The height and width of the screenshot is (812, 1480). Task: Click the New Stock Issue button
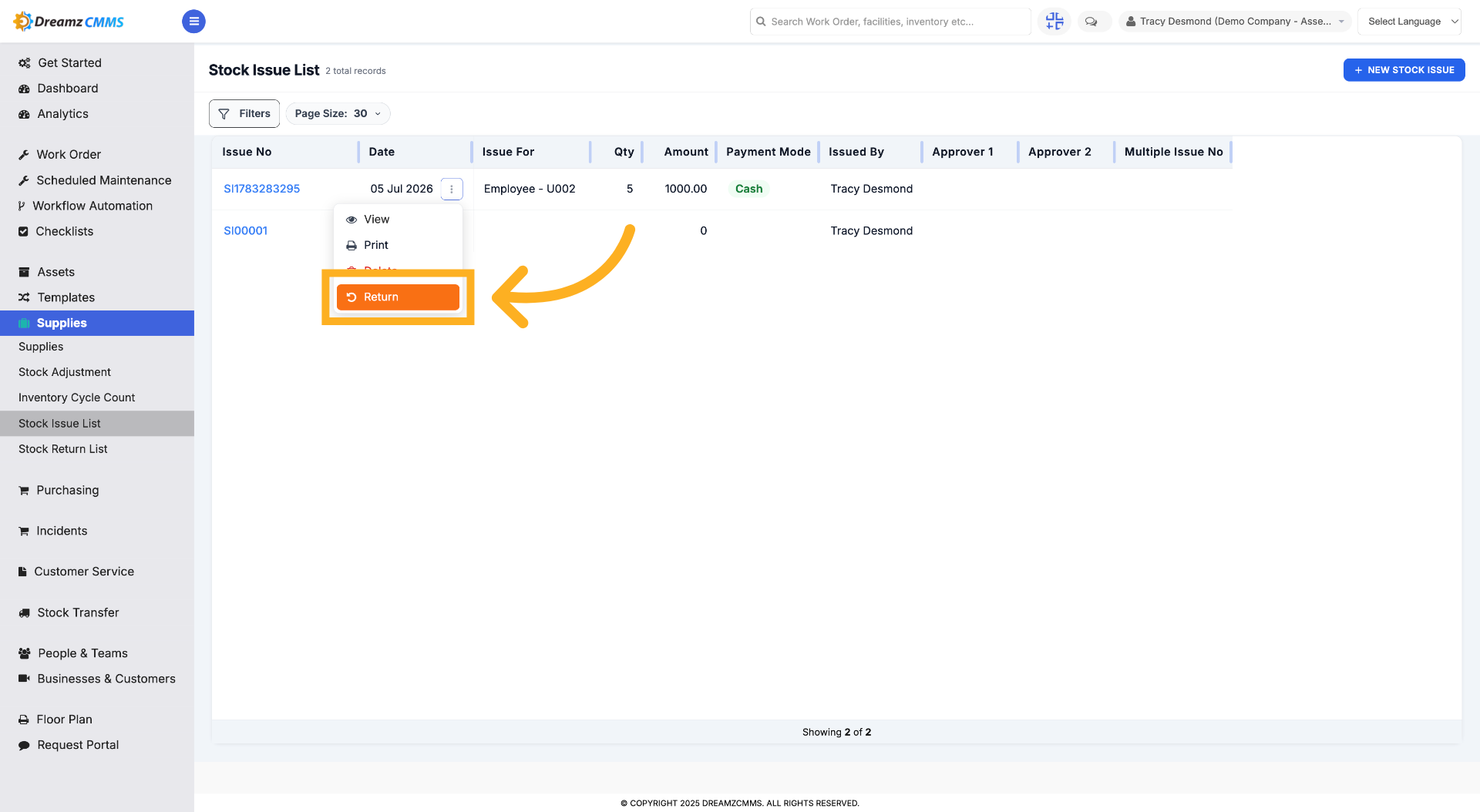coord(1404,70)
